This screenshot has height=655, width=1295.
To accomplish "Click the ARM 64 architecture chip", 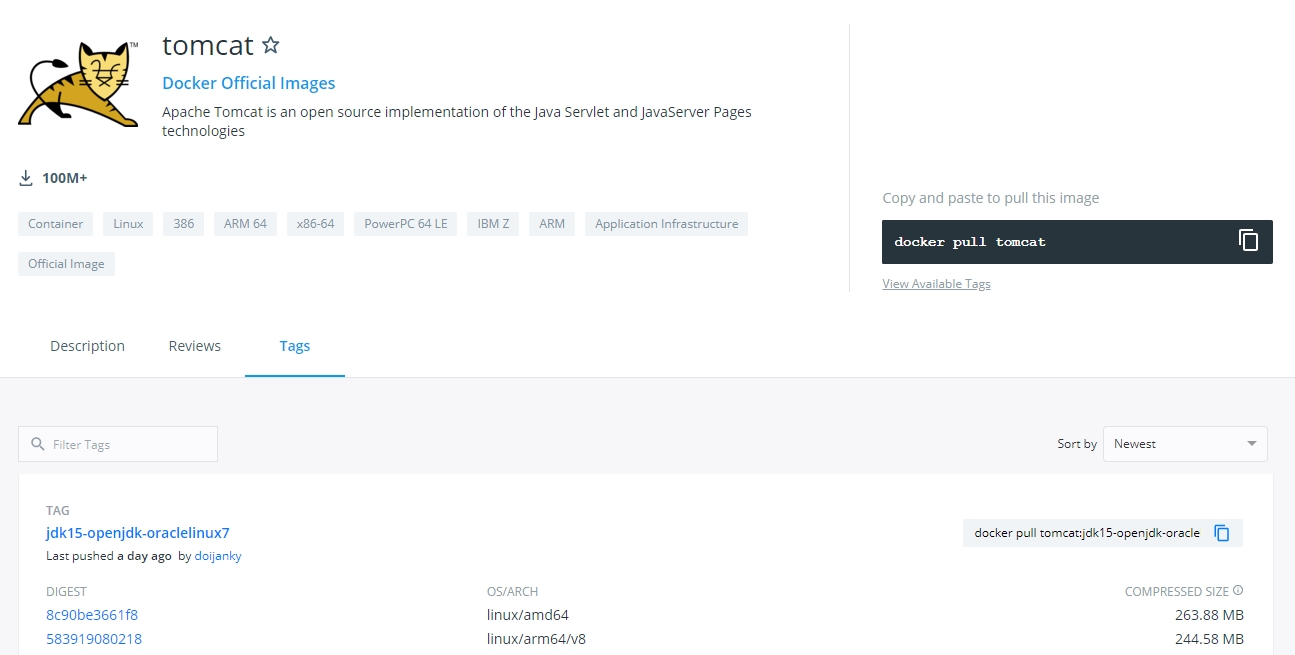I will coord(245,224).
